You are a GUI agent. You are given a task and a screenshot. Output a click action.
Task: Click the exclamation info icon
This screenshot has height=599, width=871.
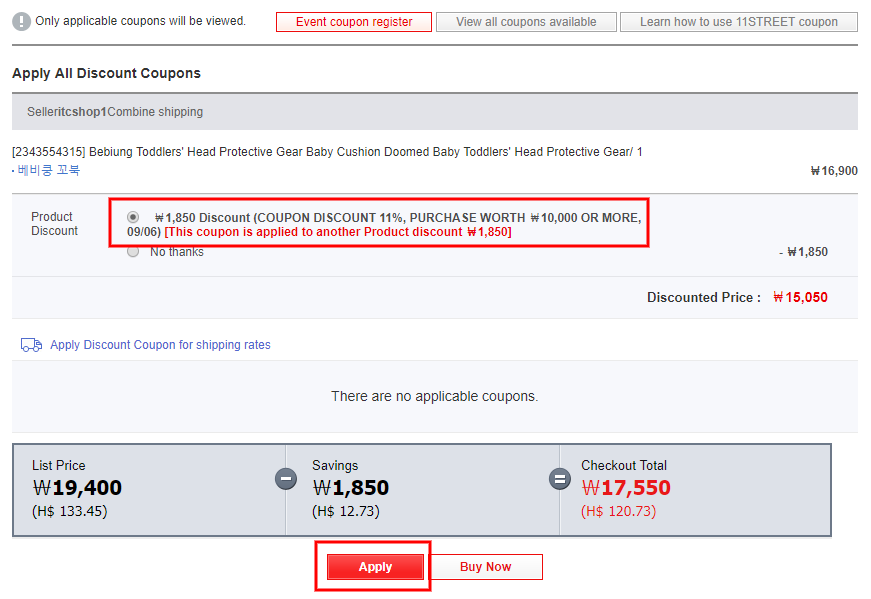[21, 21]
